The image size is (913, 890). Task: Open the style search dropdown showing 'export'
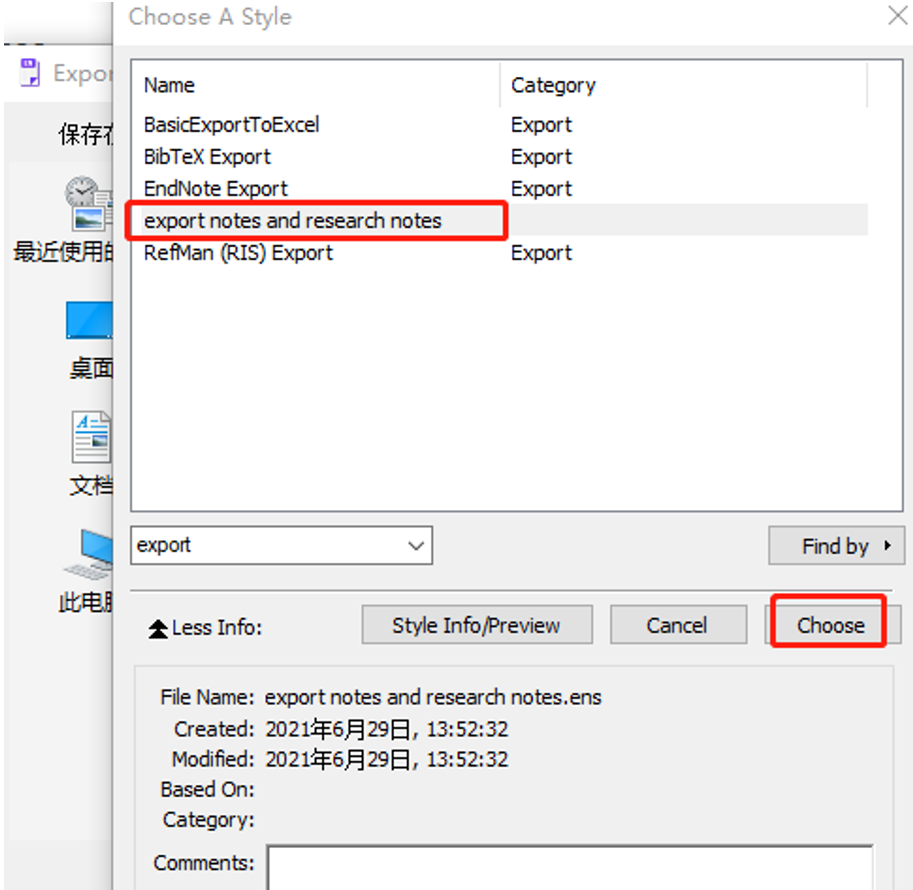(417, 545)
